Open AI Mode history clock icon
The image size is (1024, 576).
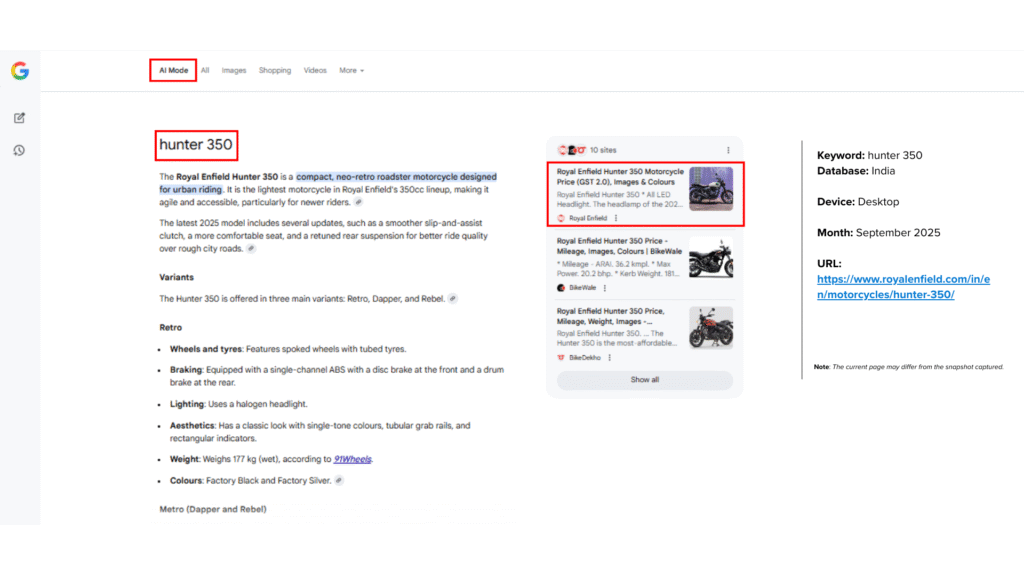pos(19,150)
